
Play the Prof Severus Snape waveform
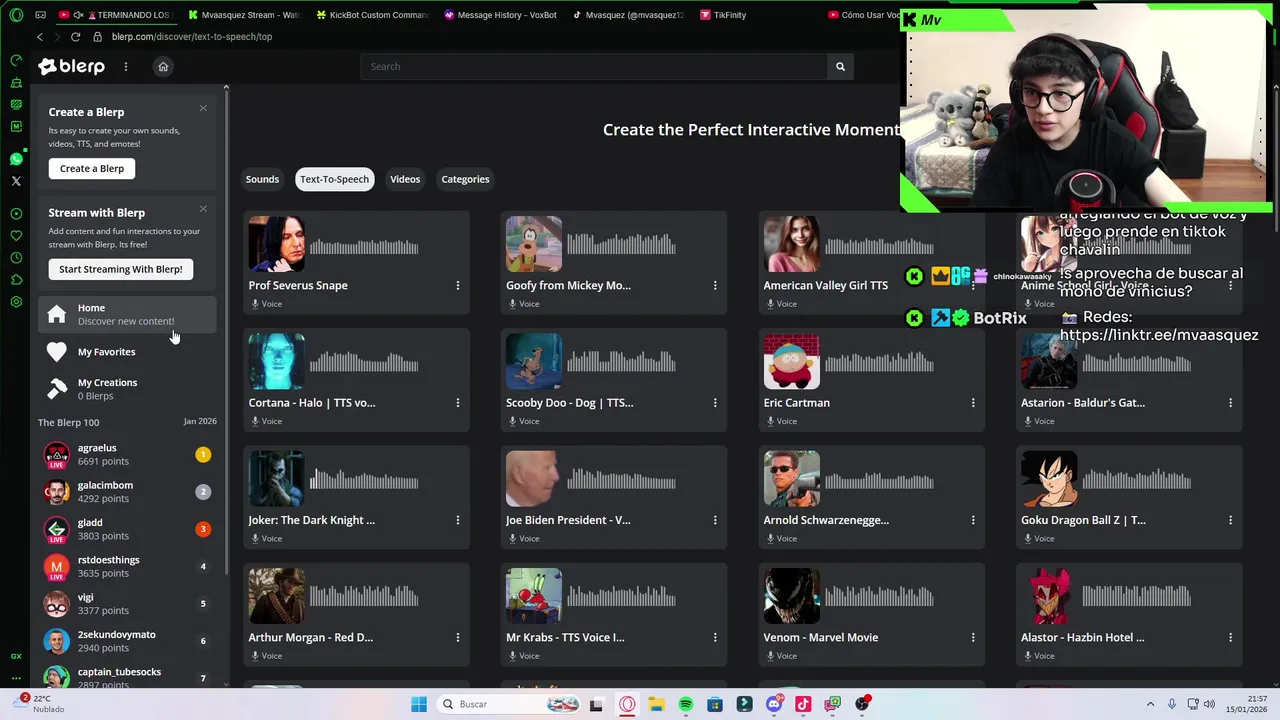pos(364,245)
